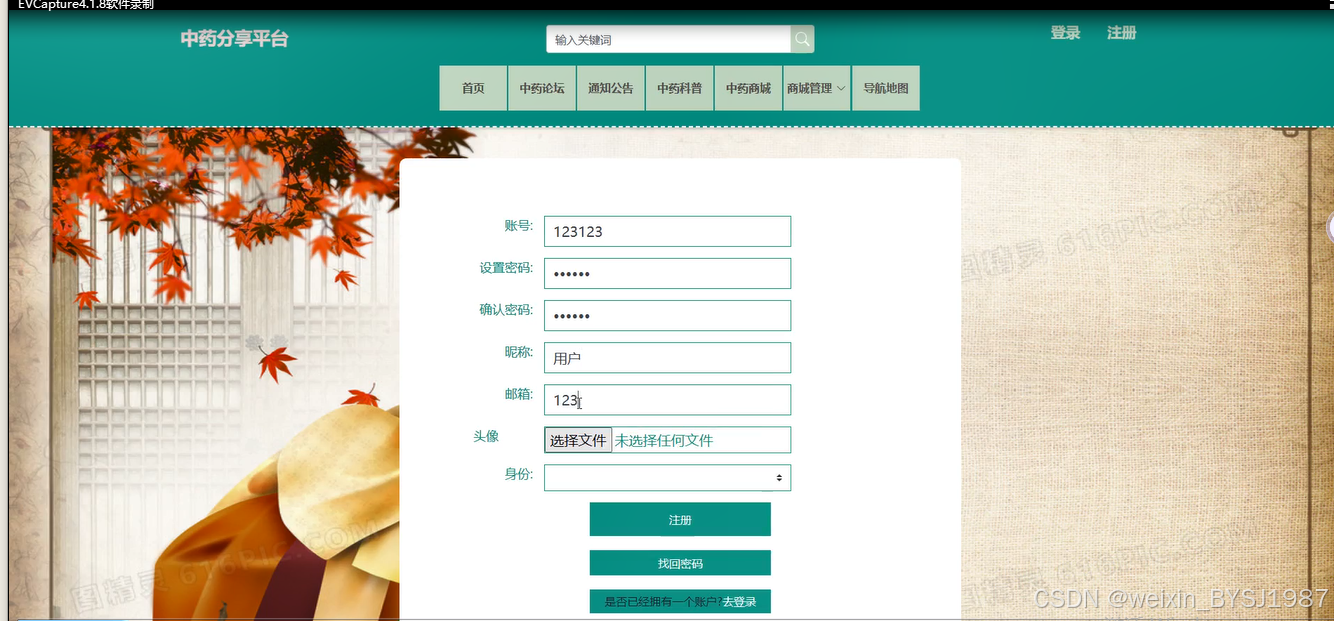This screenshot has width=1334, height=621.
Task: Open the 首页 nav item
Action: coord(473,88)
